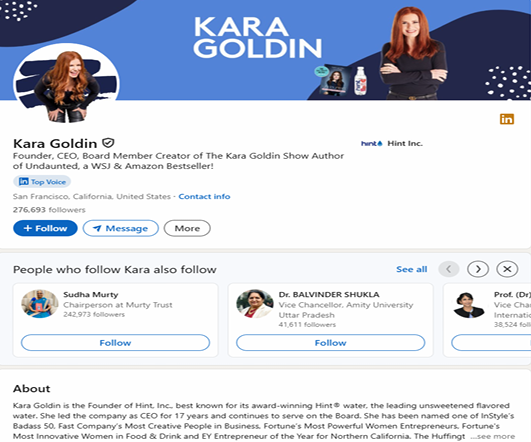This screenshot has height=442, width=531.
Task: Click the Kara Goldin banner image
Action: pos(266,50)
